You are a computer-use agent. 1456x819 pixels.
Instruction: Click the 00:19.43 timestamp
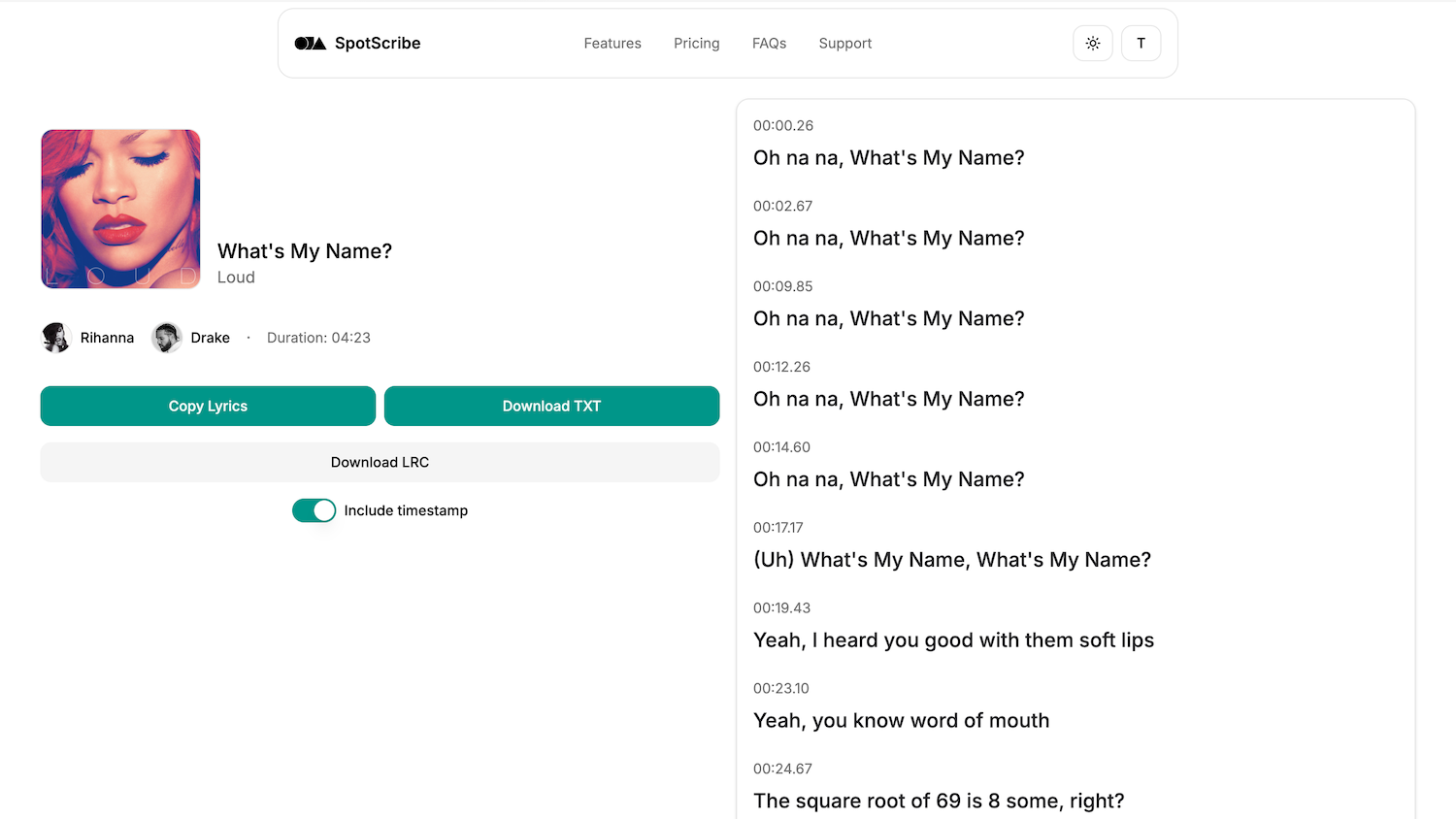coord(781,608)
